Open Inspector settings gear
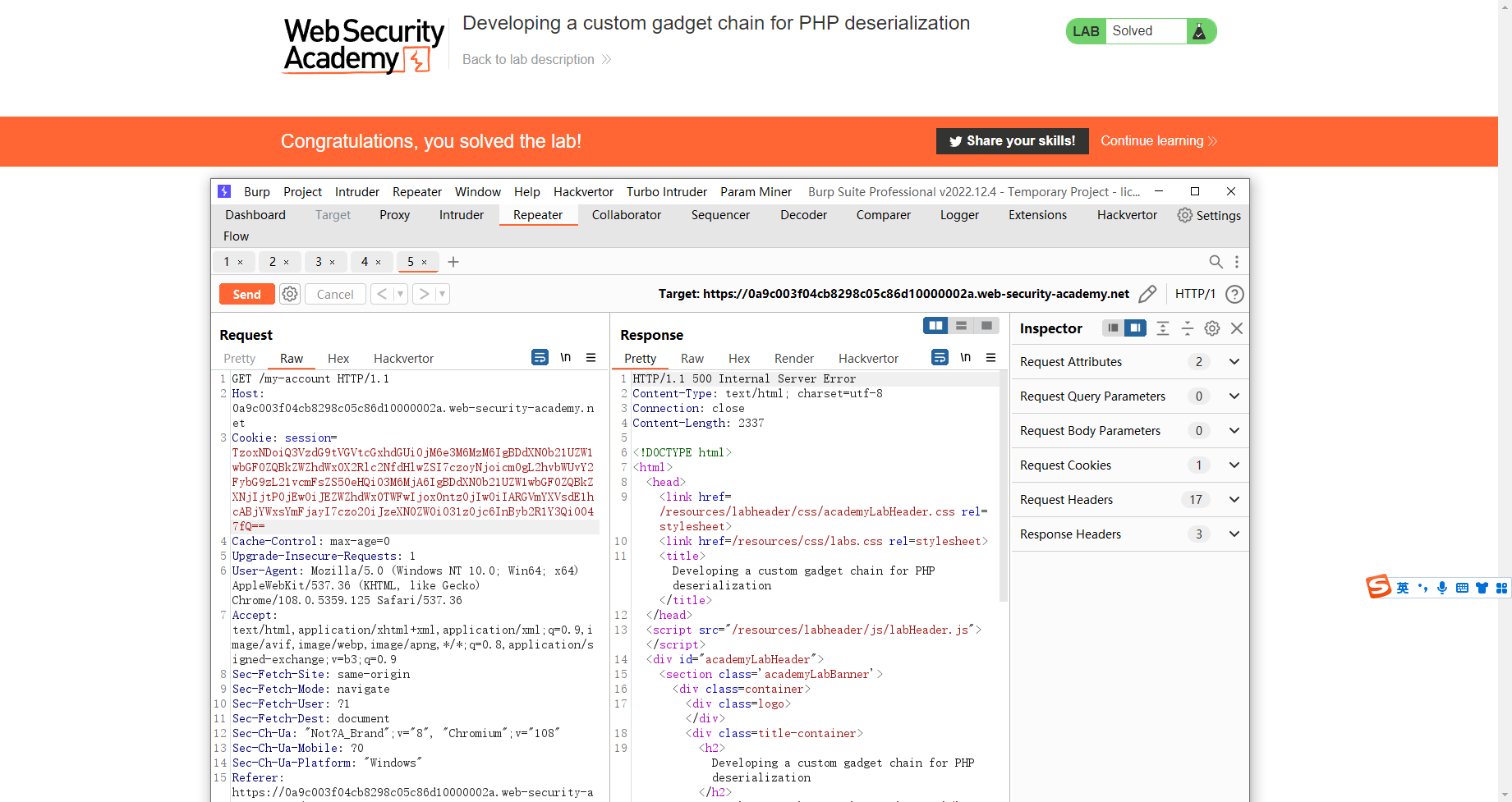1512x802 pixels. (x=1212, y=328)
